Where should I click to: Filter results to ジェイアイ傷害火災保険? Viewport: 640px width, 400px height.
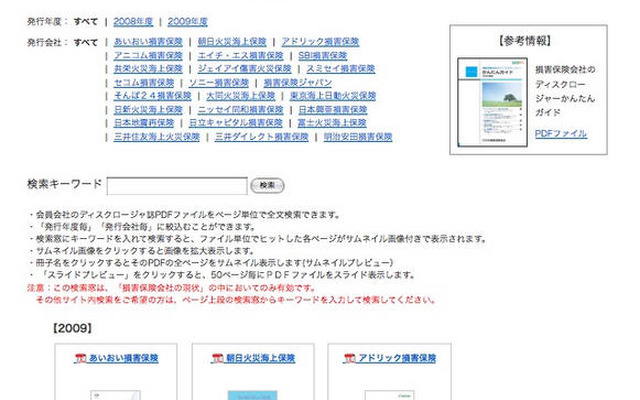(x=244, y=69)
